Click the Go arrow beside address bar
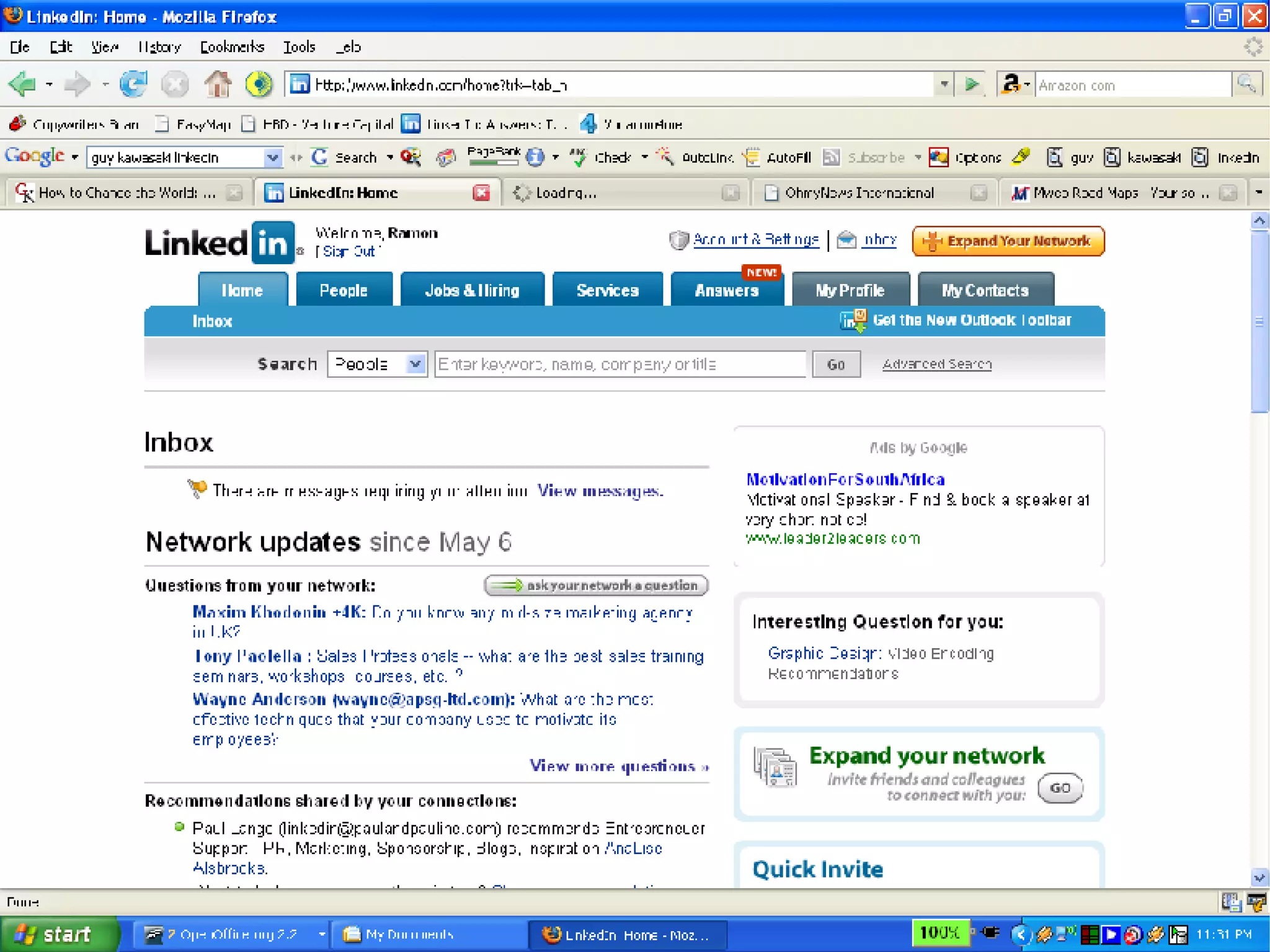1270x952 pixels. pos(972,84)
